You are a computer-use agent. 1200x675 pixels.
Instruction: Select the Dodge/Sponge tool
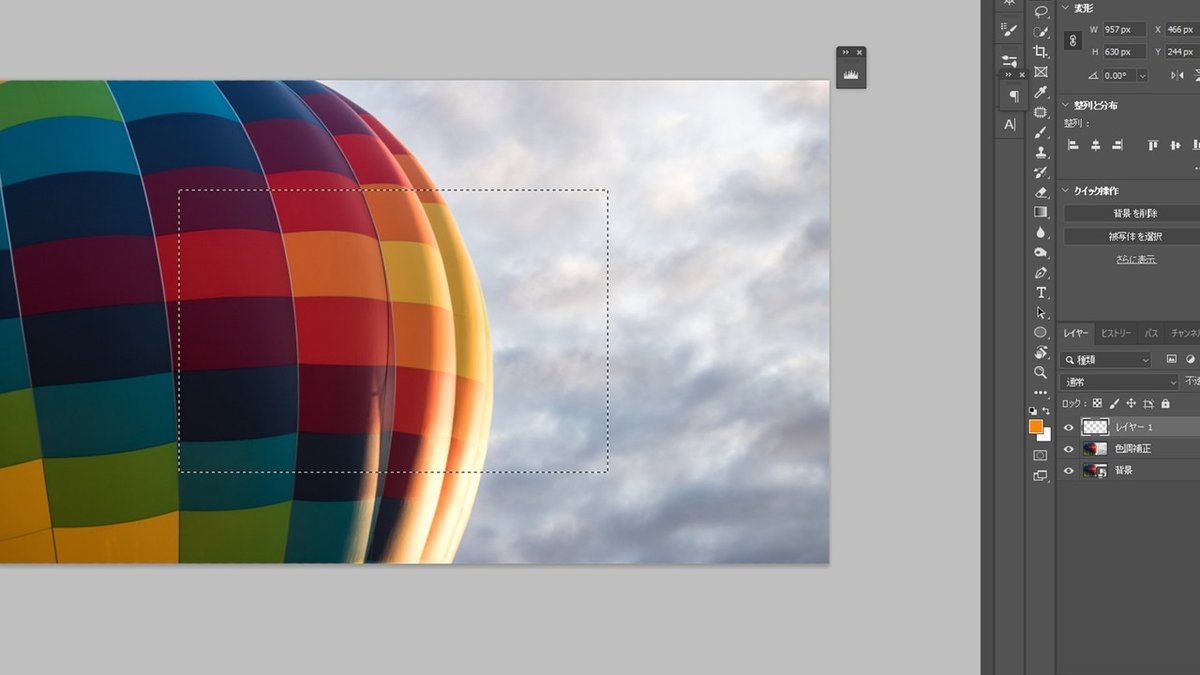point(1041,252)
